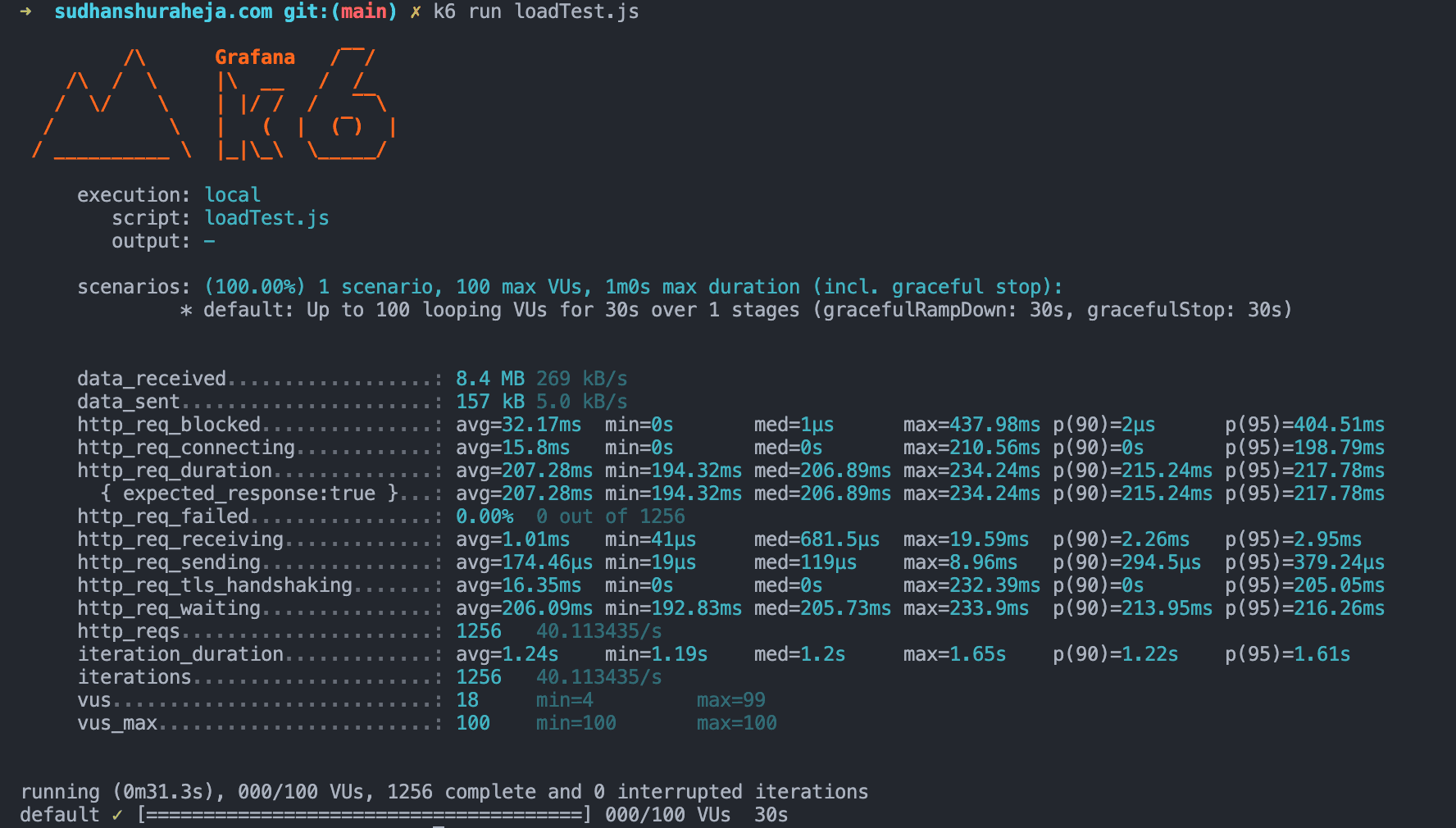Click the 'execution: local' value
The width and height of the screenshot is (1456, 828).
point(233,195)
